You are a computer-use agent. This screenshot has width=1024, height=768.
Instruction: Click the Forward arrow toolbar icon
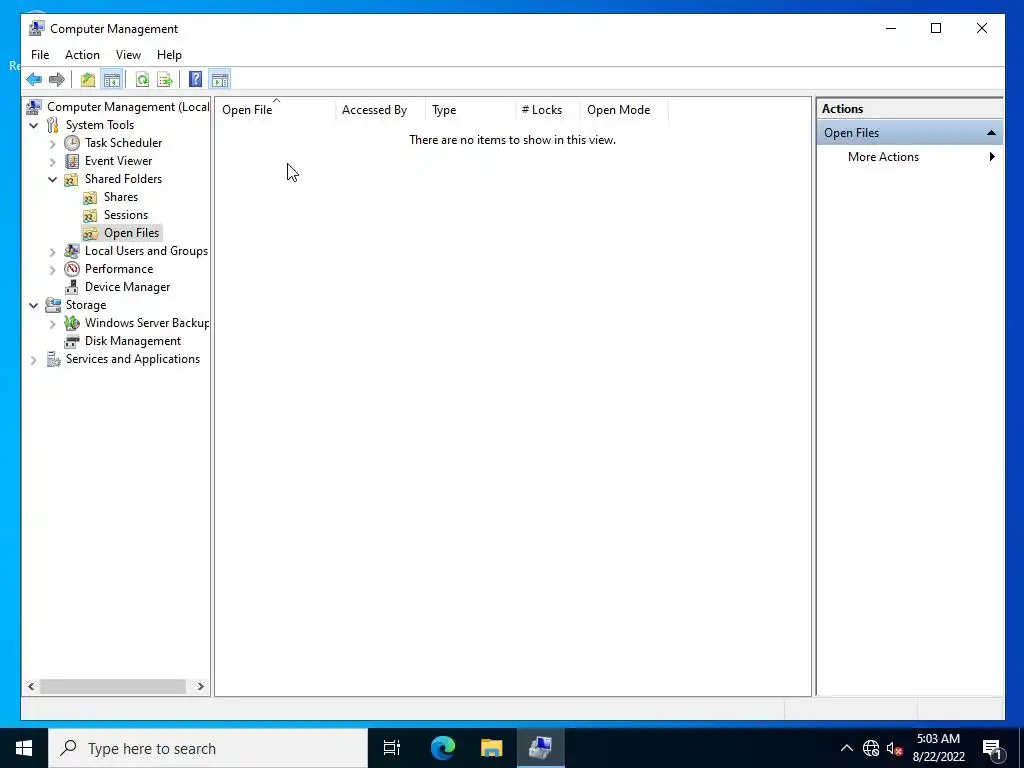pos(57,80)
